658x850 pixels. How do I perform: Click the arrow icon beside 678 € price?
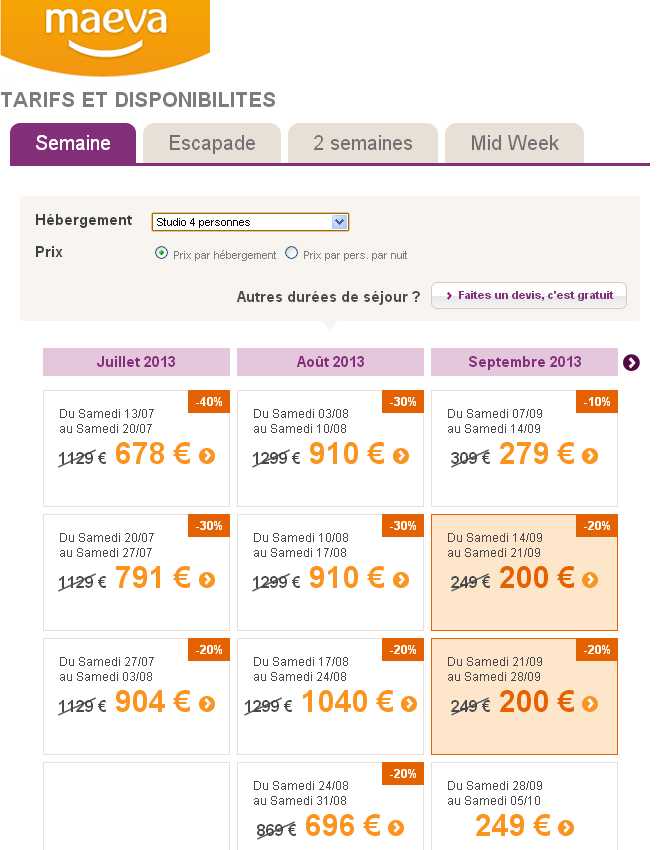point(207,456)
